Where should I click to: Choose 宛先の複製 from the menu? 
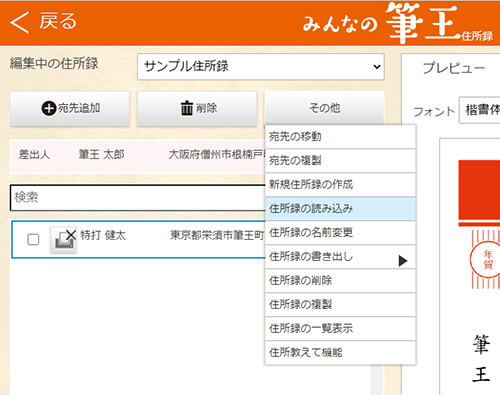(x=340, y=161)
